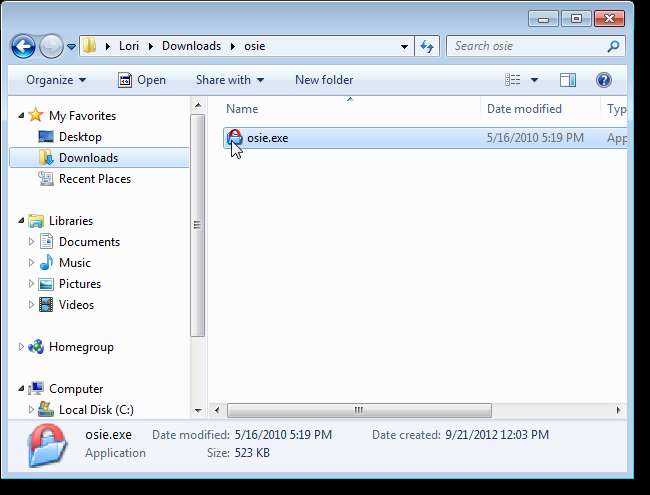Screen dimensions: 650x495
Task: Collapse the Libraries group
Action: pos(21,221)
